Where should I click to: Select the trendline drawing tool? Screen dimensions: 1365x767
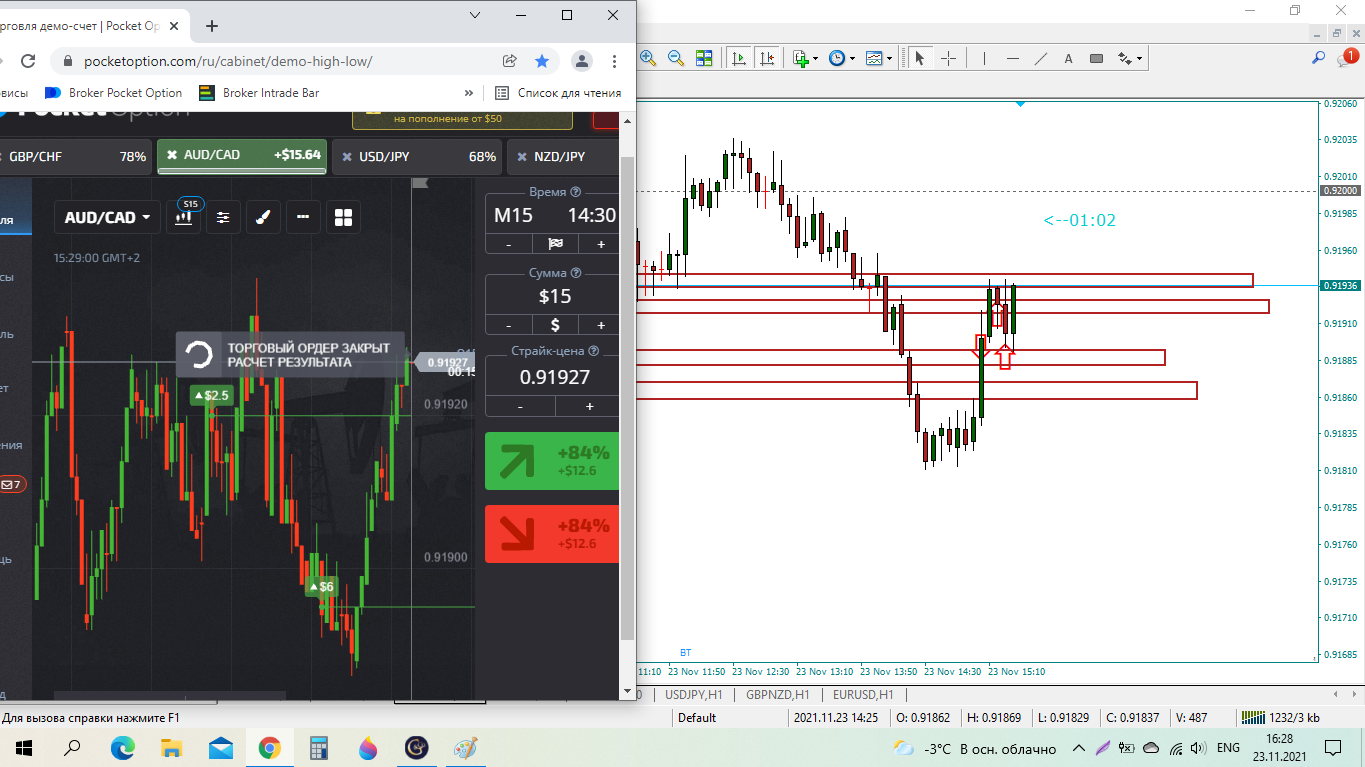1040,59
